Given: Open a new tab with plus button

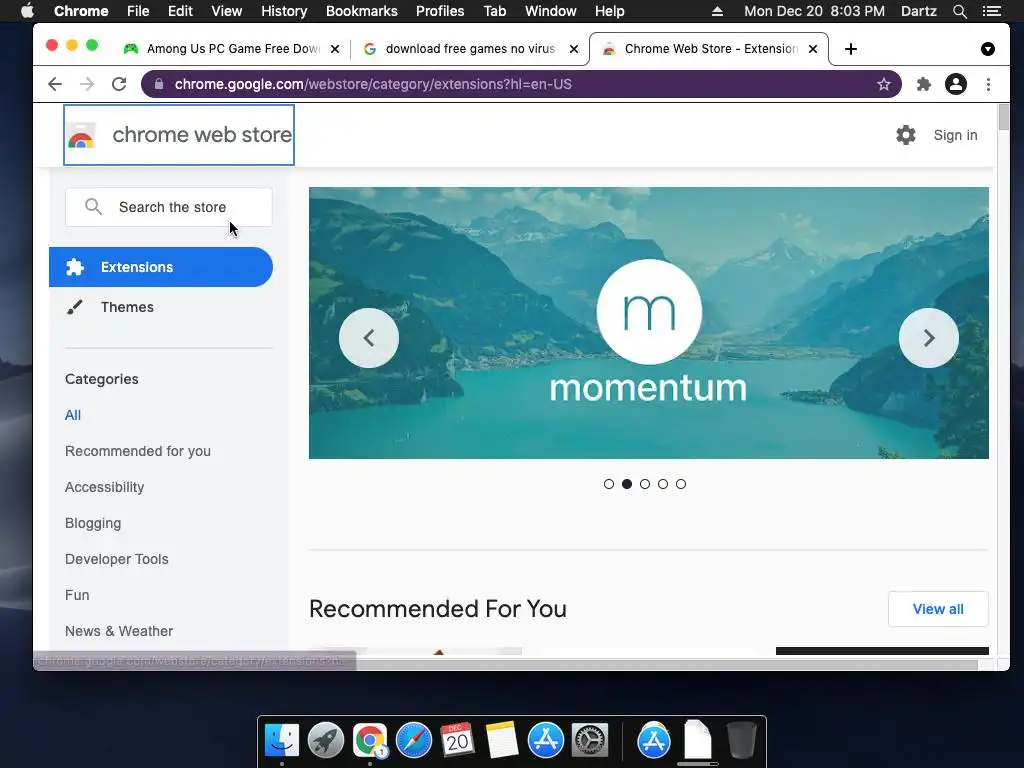Looking at the screenshot, I should [850, 49].
